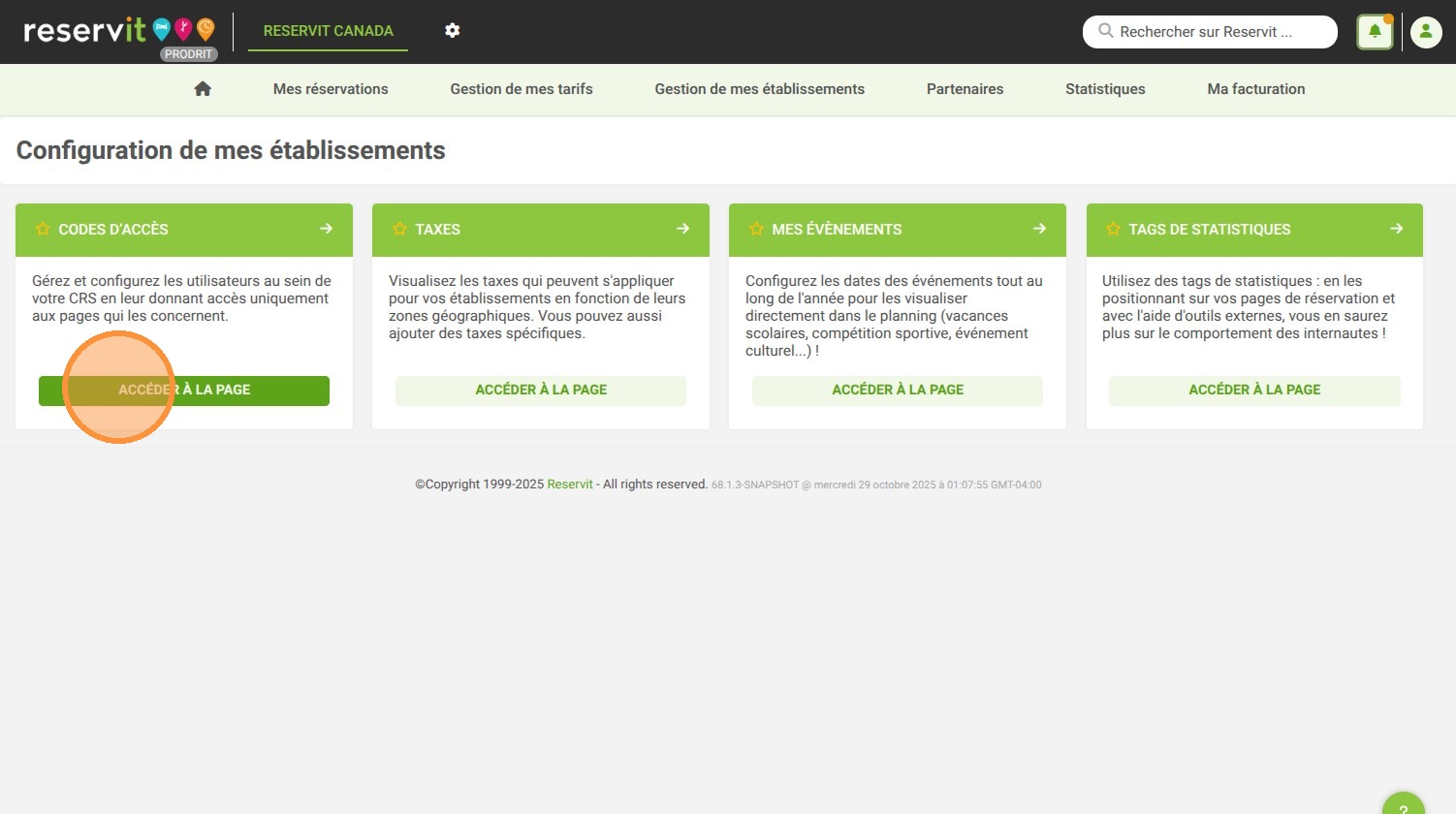
Task: Click the arrow on Taxes header
Action: coord(682,229)
